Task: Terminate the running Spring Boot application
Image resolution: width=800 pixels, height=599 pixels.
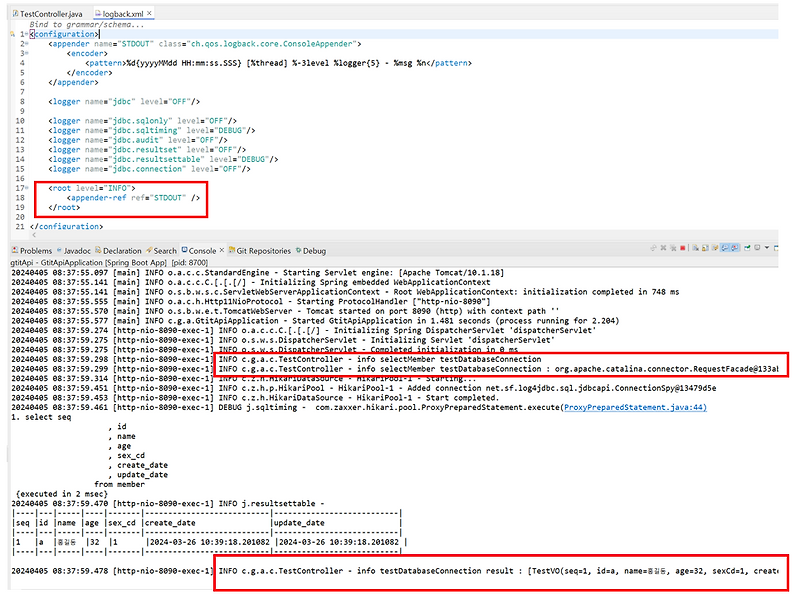Action: [x=682, y=249]
